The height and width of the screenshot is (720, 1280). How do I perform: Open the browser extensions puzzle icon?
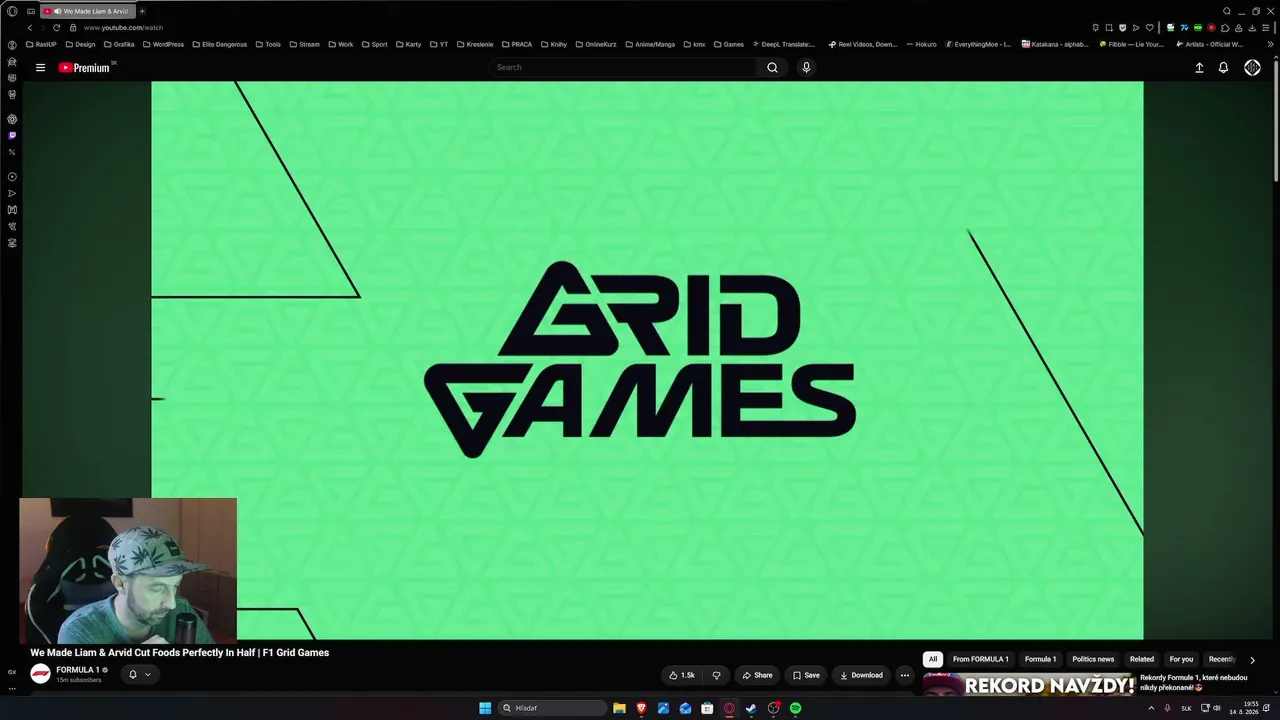[1225, 28]
